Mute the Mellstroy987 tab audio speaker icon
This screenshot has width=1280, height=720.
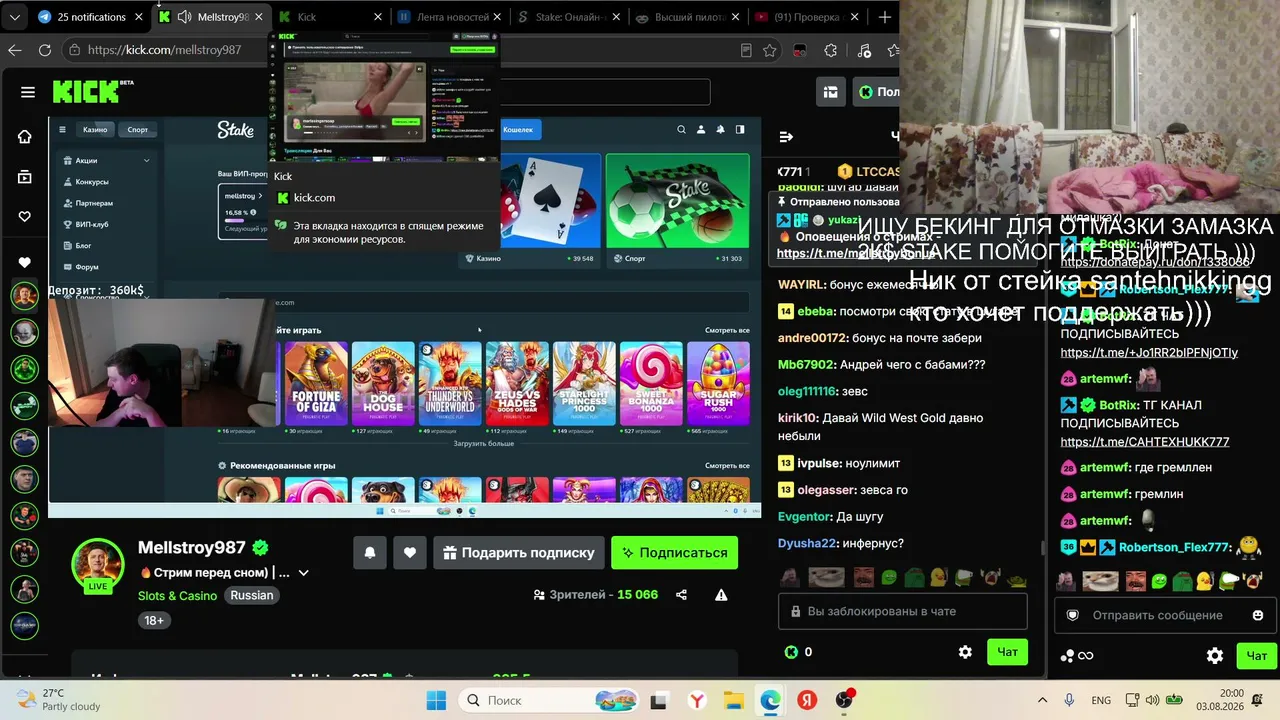[x=185, y=17]
